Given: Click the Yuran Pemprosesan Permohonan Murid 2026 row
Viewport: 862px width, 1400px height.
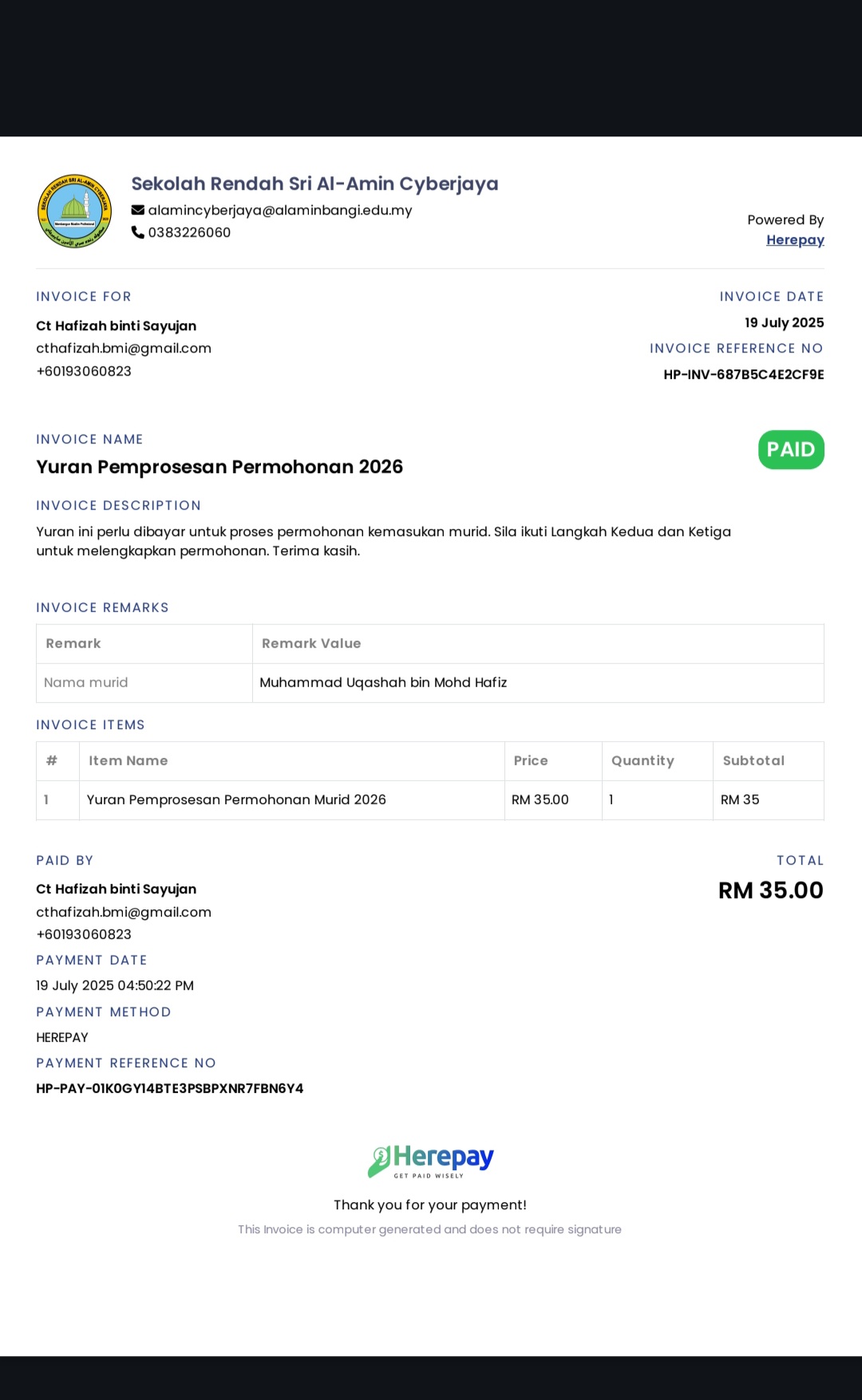Looking at the screenshot, I should pos(430,800).
